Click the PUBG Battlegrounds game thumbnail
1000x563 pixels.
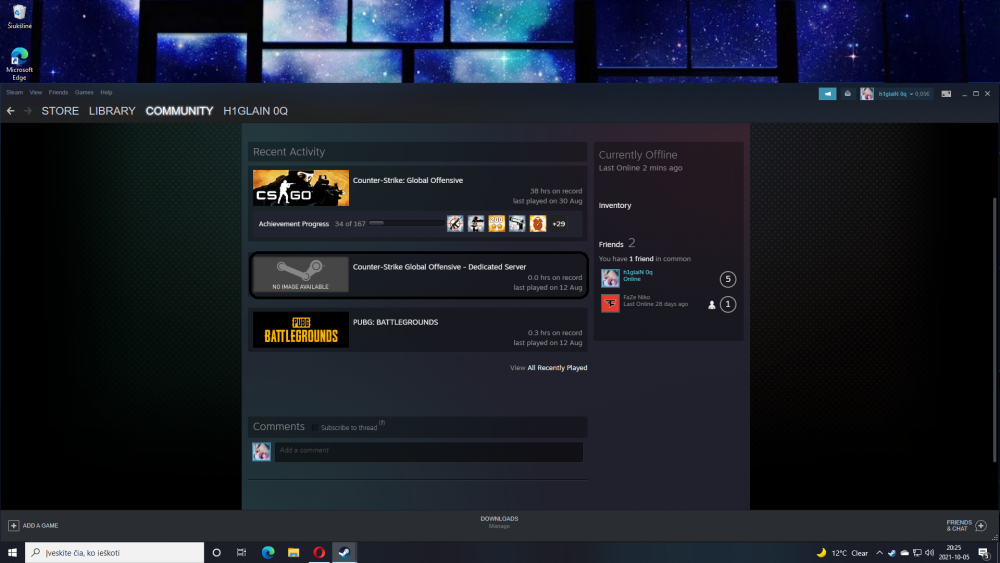301,330
